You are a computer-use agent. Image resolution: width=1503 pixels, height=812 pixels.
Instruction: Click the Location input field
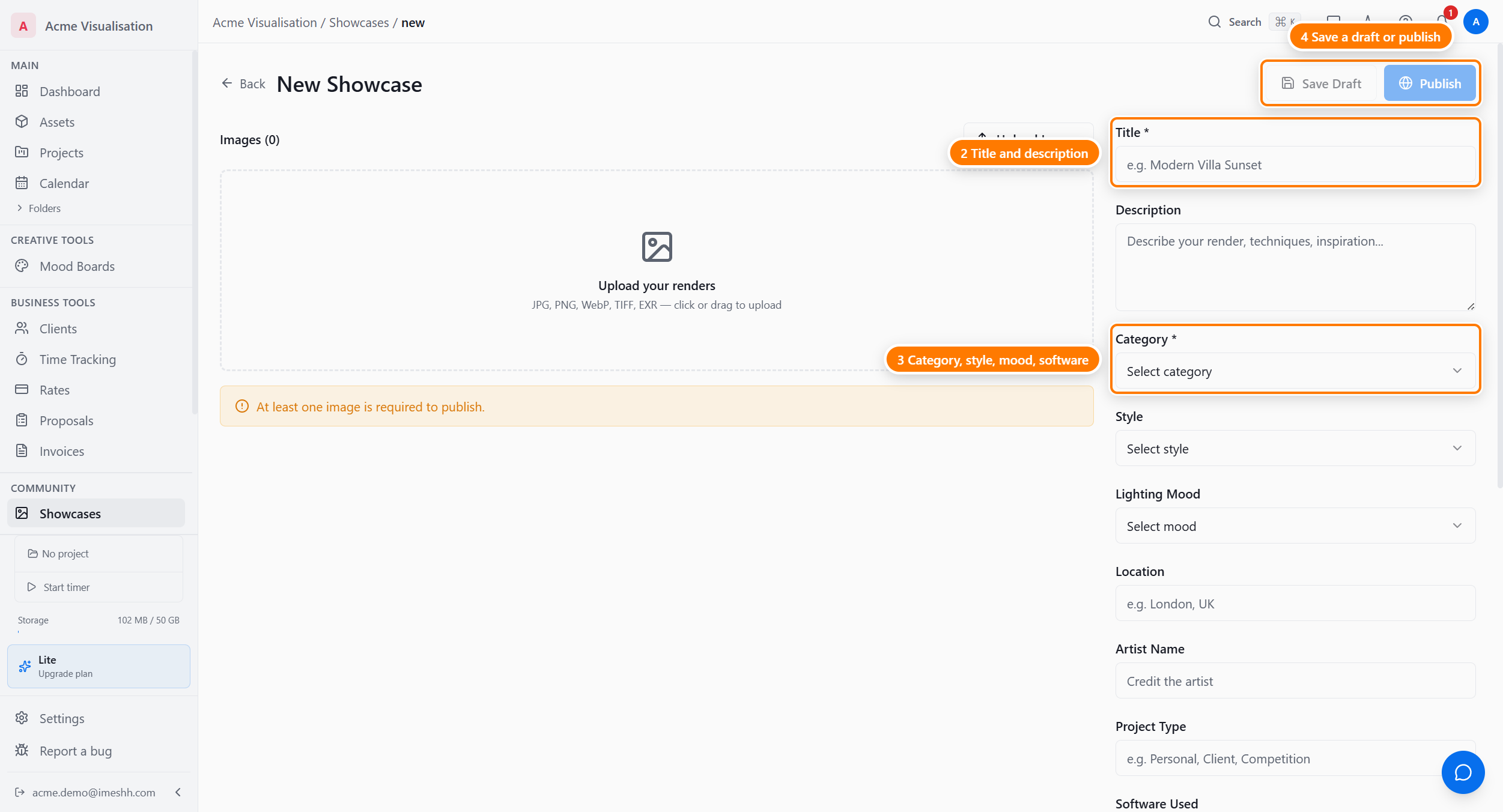pyautogui.click(x=1295, y=604)
